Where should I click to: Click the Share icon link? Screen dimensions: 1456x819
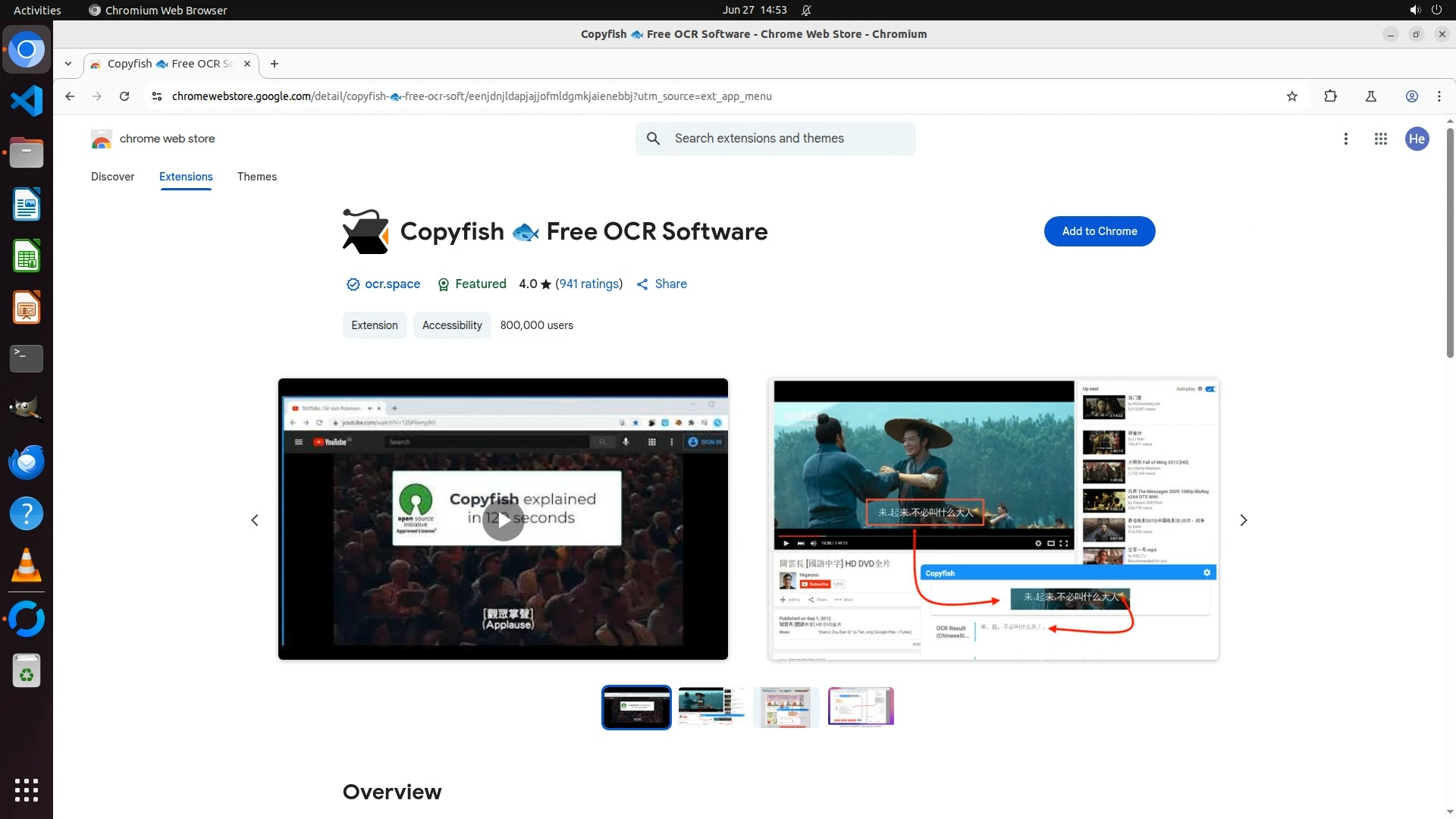point(661,284)
